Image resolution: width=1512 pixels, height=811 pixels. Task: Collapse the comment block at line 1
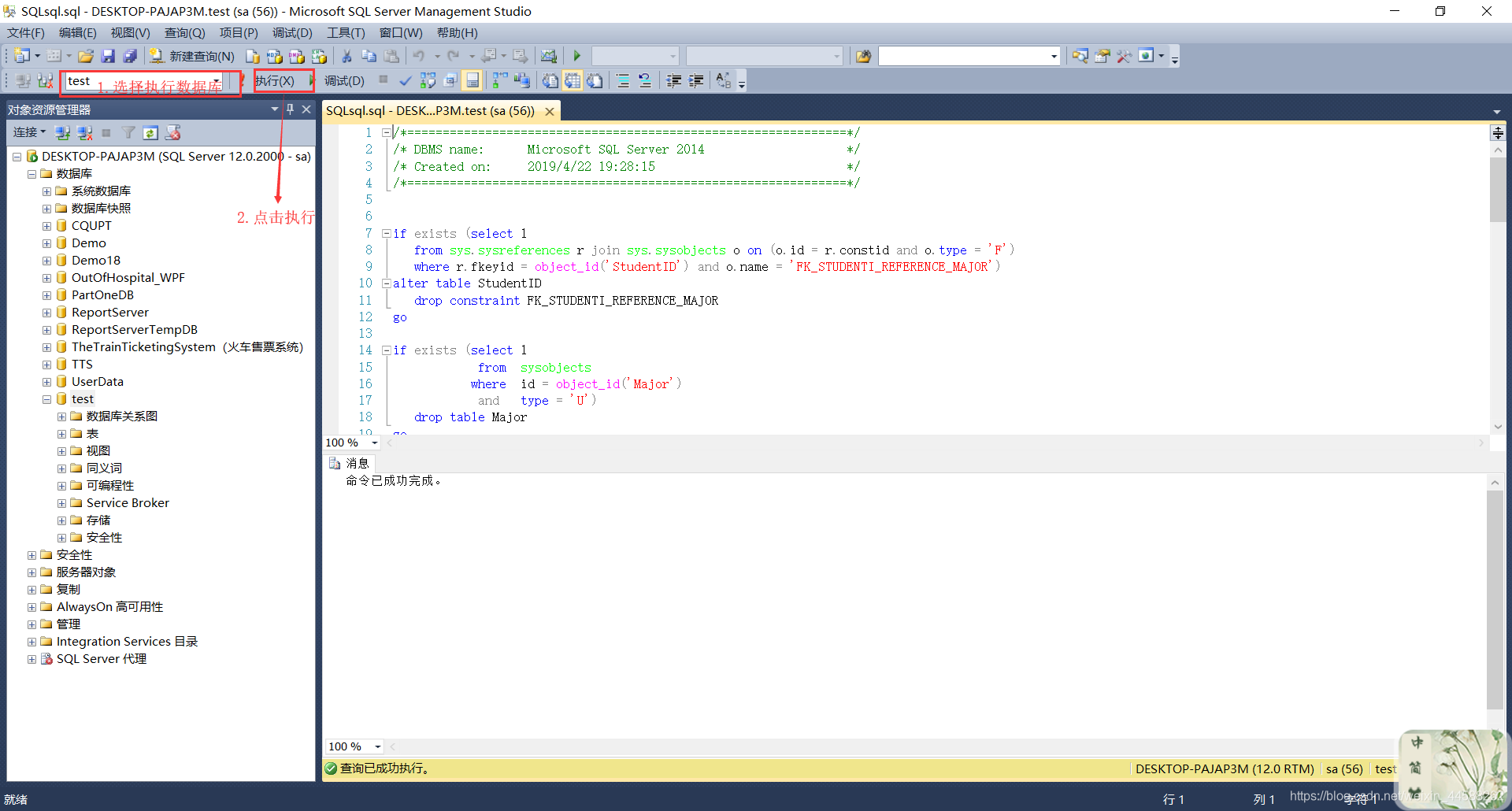[386, 132]
